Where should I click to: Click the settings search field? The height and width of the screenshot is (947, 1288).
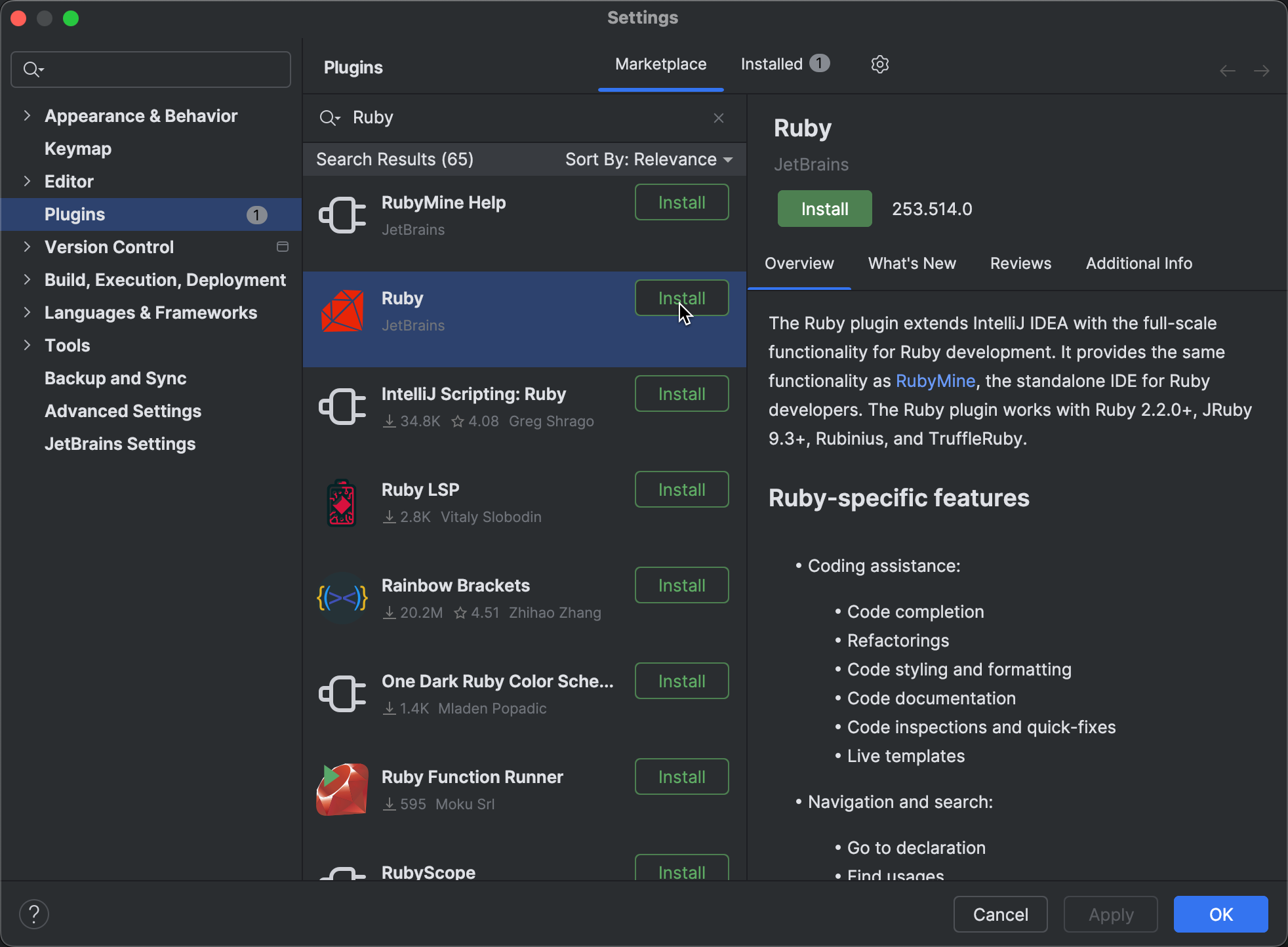150,69
